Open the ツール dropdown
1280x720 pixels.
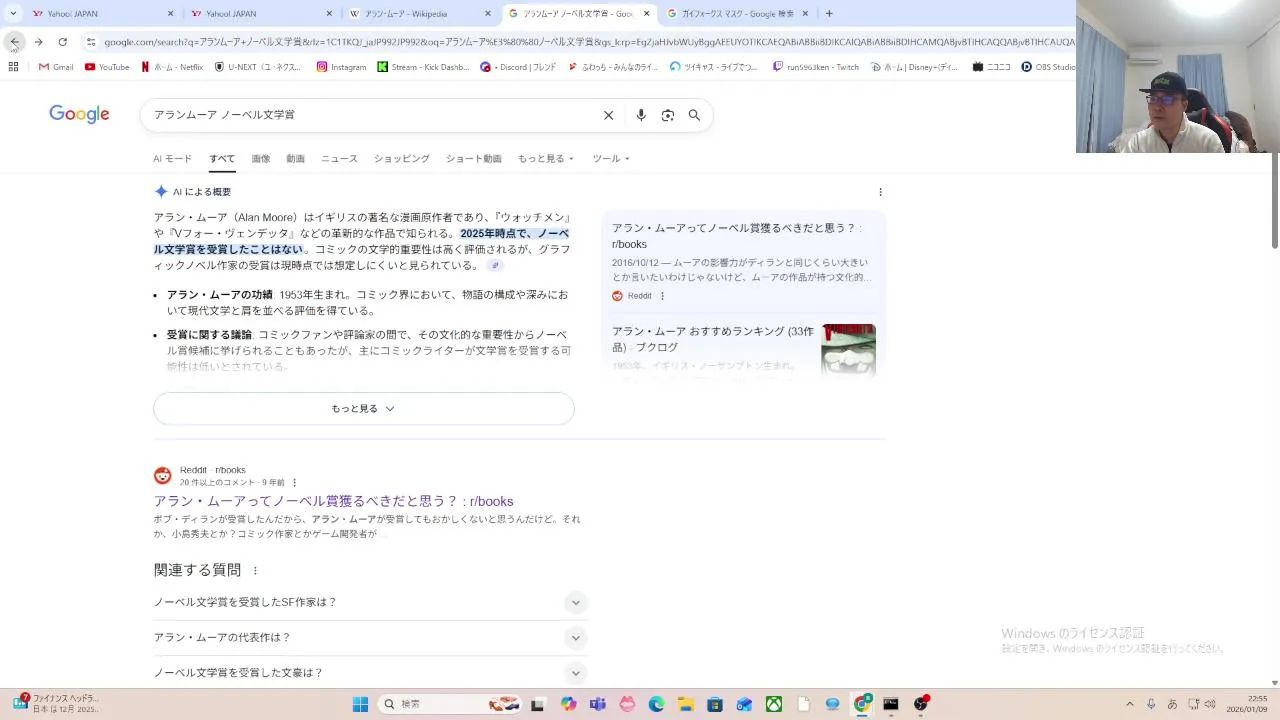point(611,158)
